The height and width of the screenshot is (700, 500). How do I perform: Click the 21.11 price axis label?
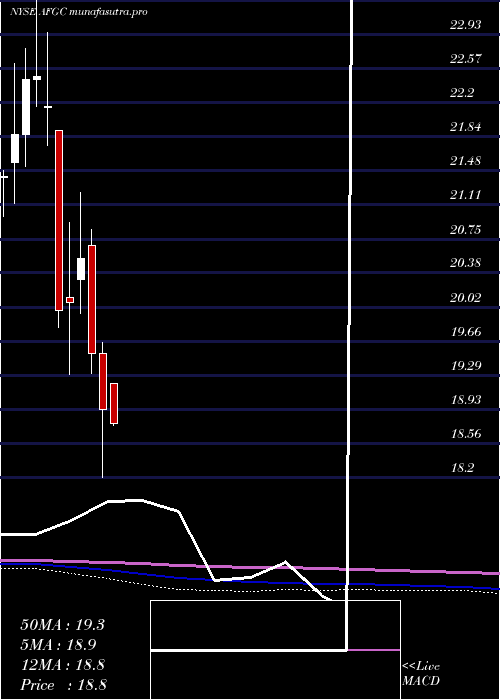pos(466,195)
